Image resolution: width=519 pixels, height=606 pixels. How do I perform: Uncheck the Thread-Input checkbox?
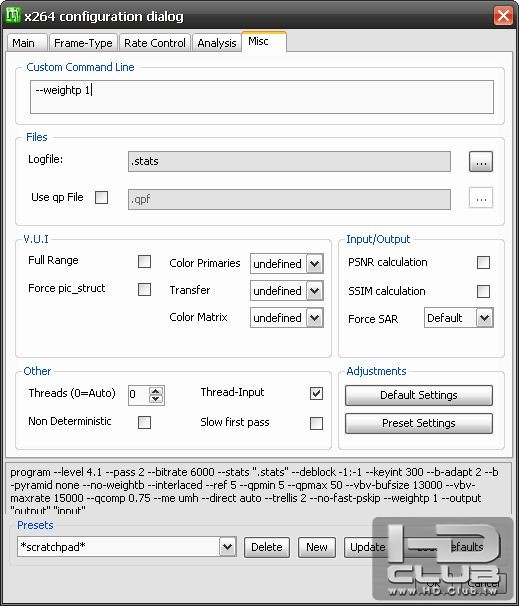pos(316,393)
